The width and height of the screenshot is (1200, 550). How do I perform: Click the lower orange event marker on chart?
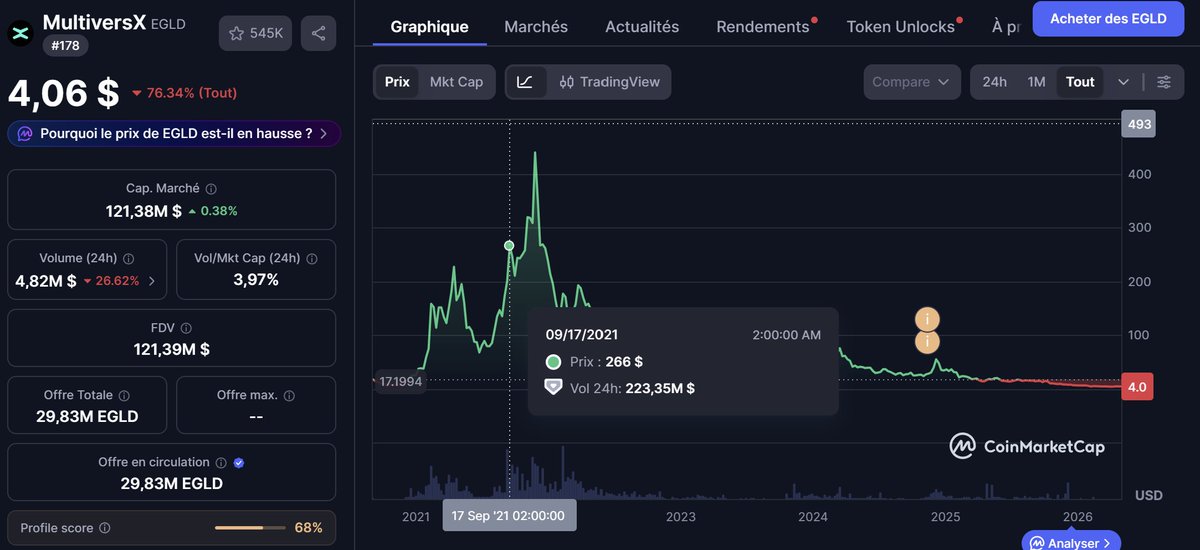[x=928, y=342]
